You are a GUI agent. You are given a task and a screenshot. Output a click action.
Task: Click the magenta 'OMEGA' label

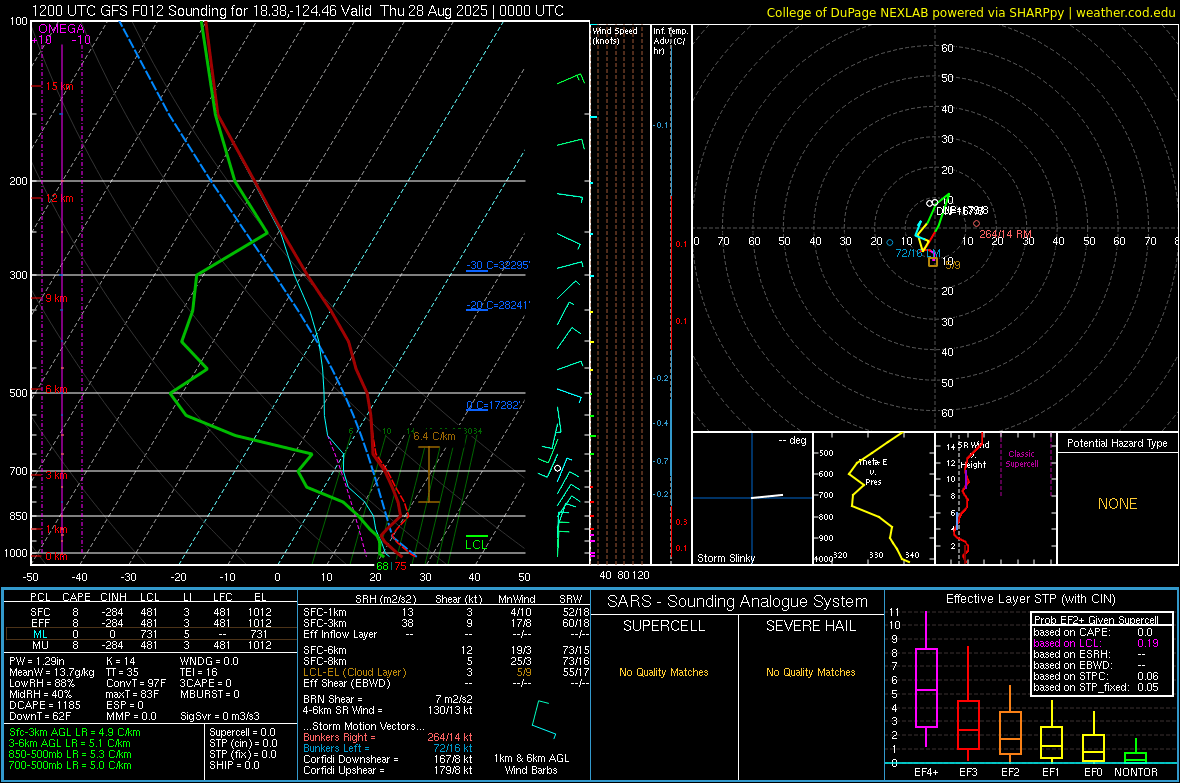pyautogui.click(x=62, y=29)
